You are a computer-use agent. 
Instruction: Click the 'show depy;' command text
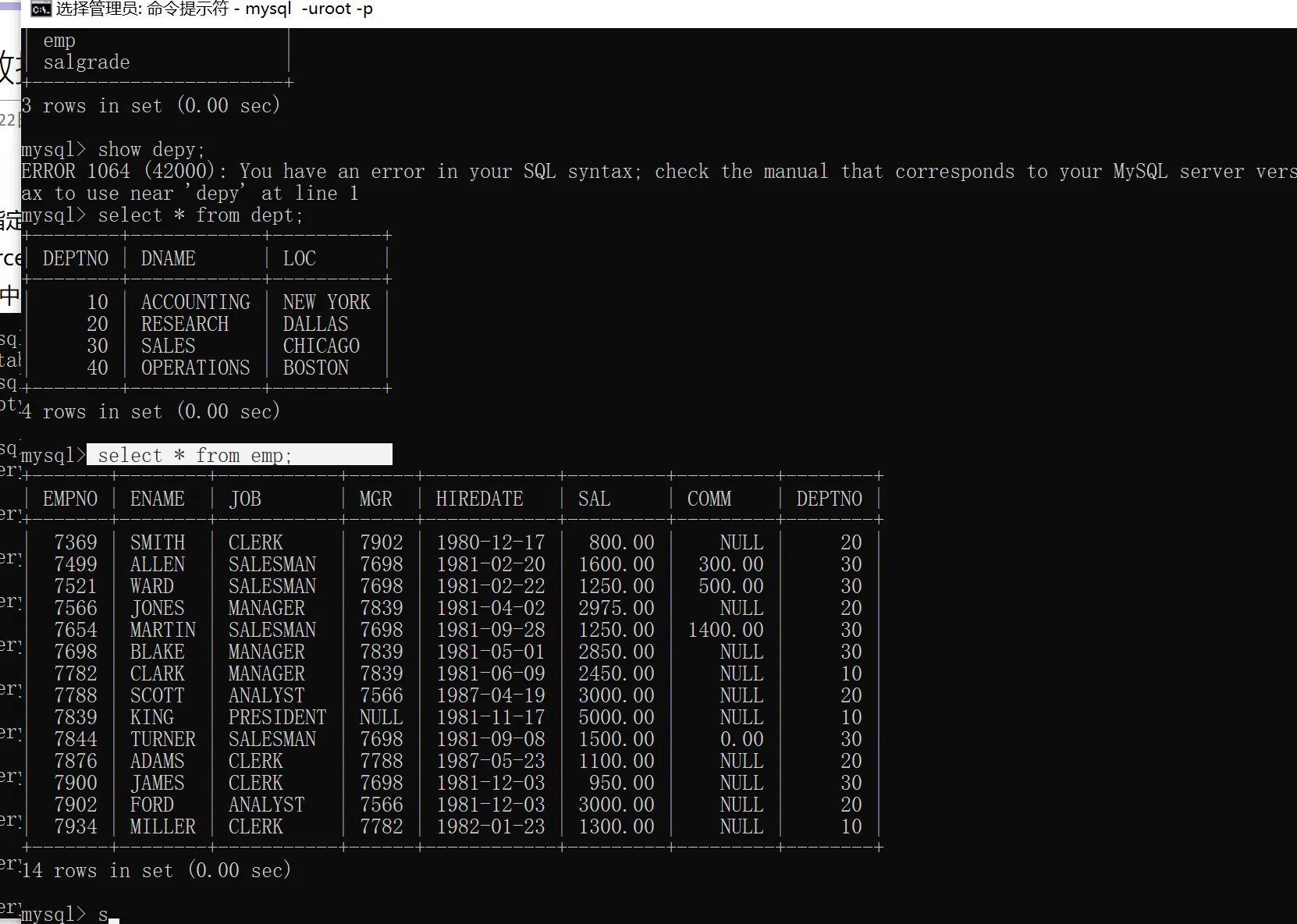click(151, 150)
